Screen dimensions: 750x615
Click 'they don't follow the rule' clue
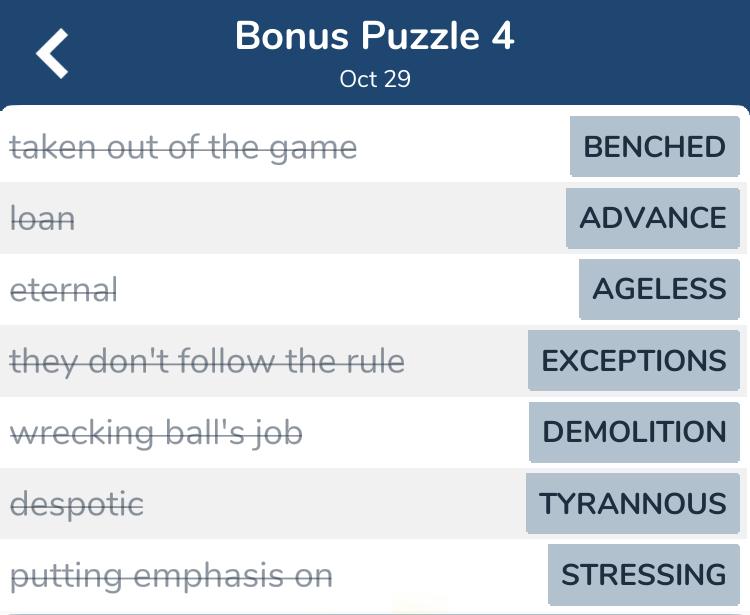click(x=207, y=362)
